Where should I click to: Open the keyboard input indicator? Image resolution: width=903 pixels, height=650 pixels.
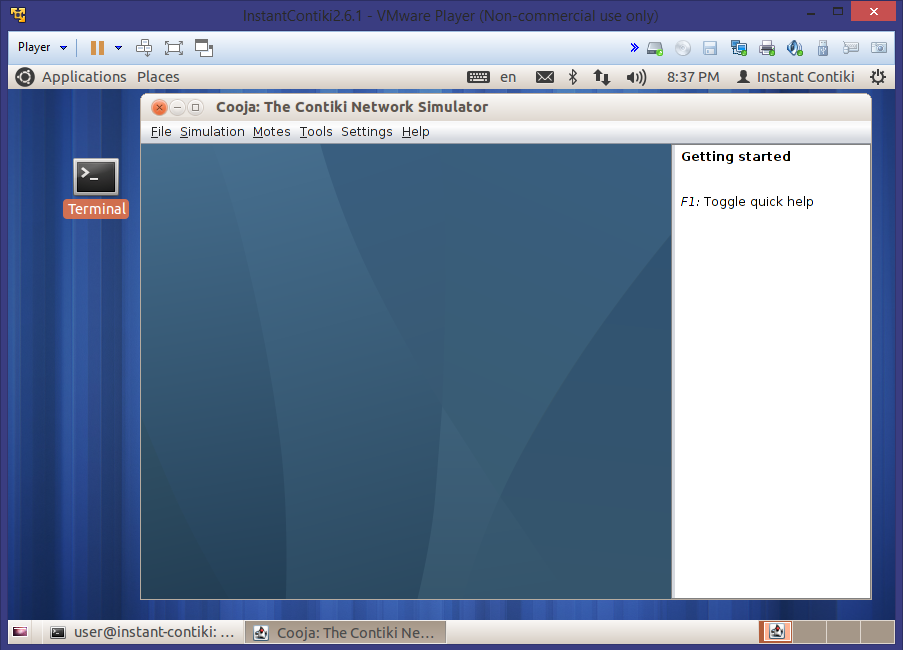tap(478, 77)
